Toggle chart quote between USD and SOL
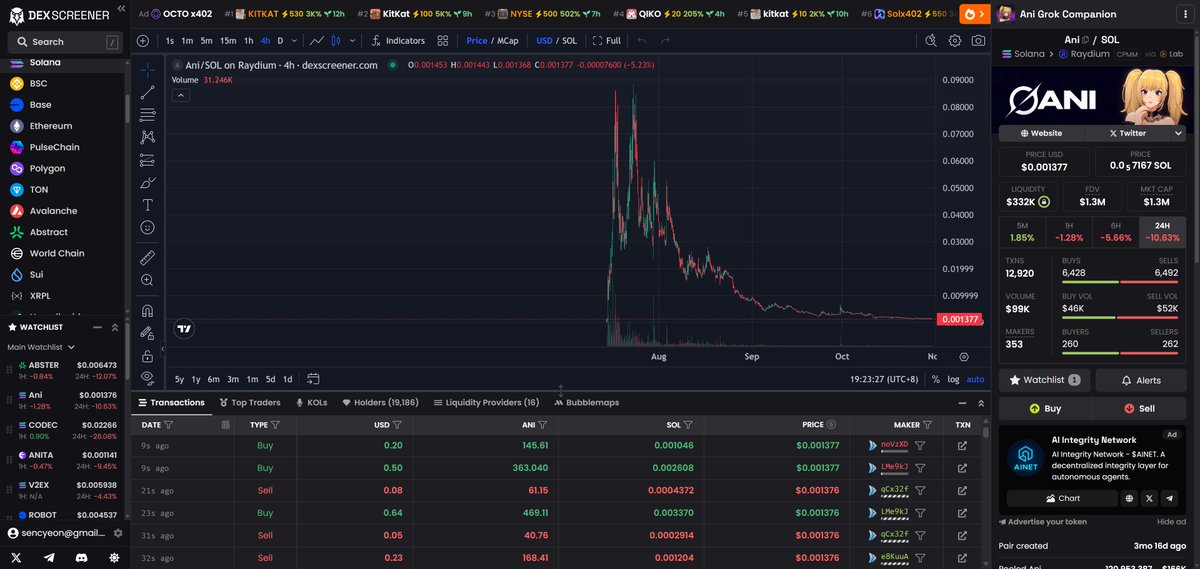Viewport: 1200px width, 569px height. pyautogui.click(x=556, y=41)
